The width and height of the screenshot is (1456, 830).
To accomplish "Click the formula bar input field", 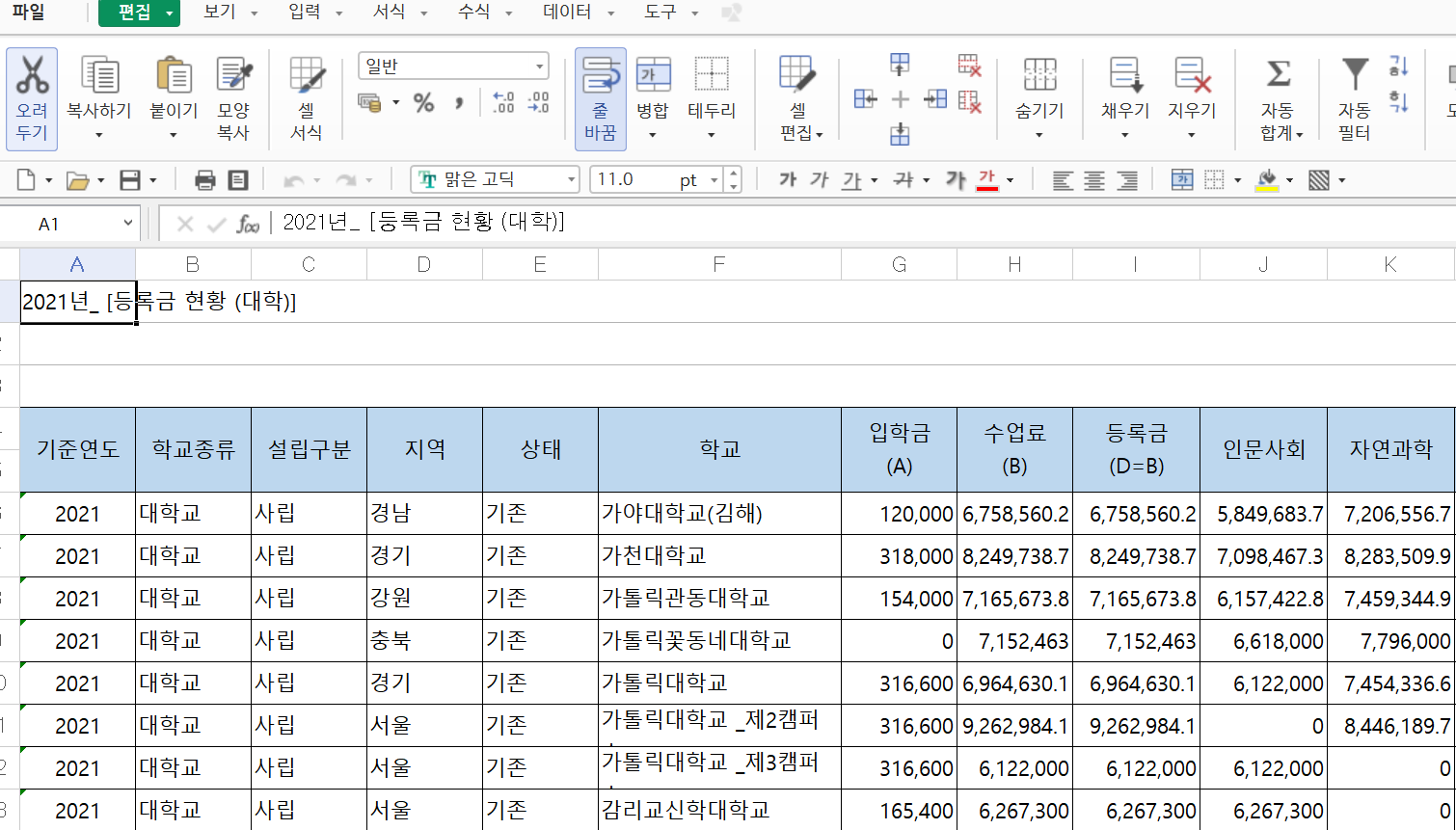I will pyautogui.click(x=863, y=223).
